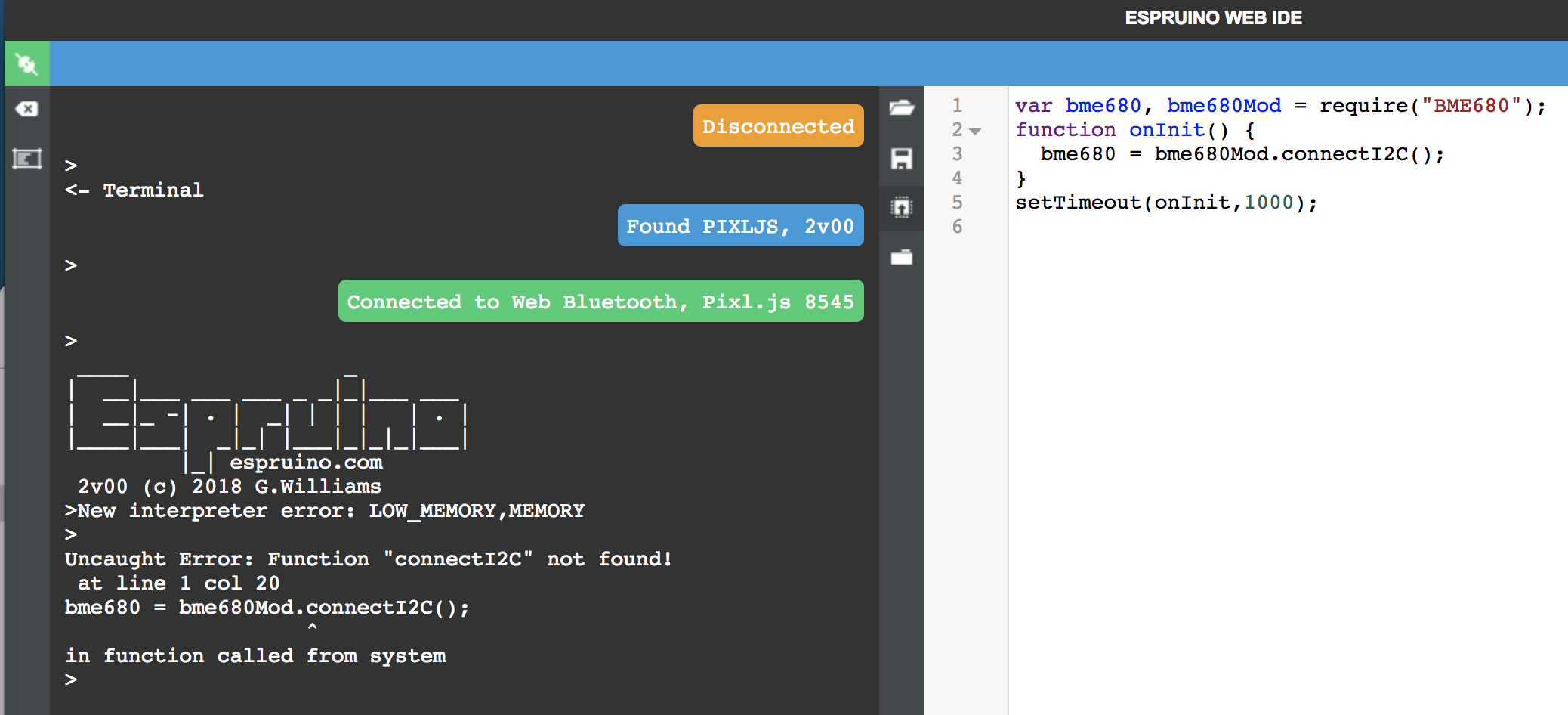Collapse the onInit function fold arrow
This screenshot has width=1568, height=715.
coord(975,131)
